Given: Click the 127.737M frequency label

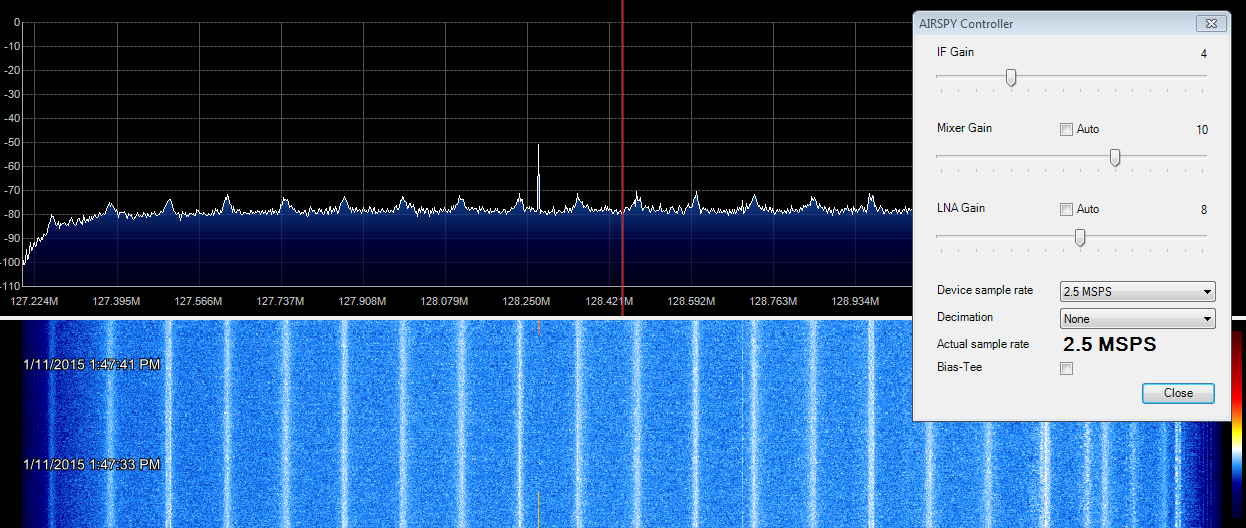Looking at the screenshot, I should point(280,300).
